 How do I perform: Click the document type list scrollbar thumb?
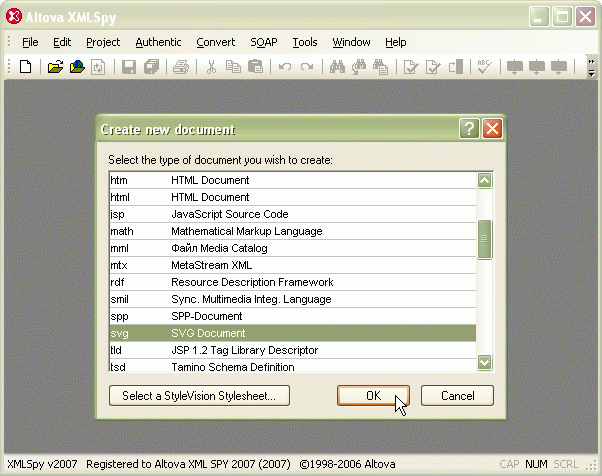point(485,240)
